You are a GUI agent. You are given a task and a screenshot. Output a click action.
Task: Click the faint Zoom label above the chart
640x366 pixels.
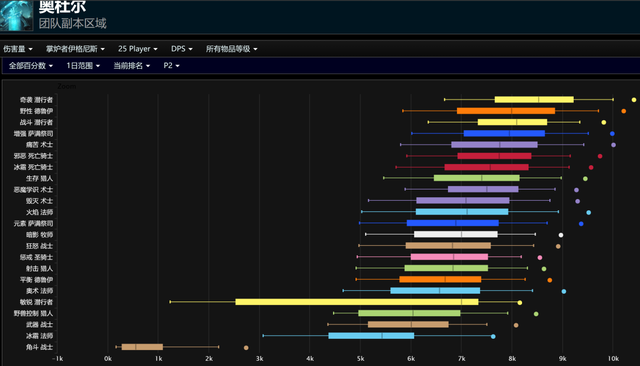click(67, 87)
